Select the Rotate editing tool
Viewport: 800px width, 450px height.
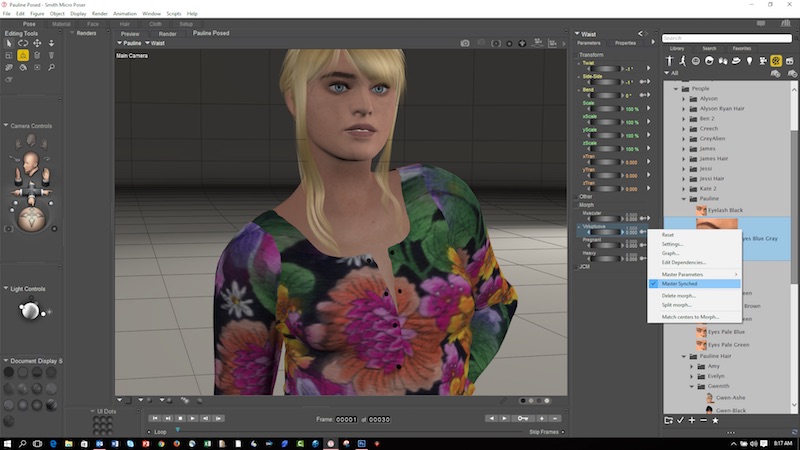(x=23, y=43)
